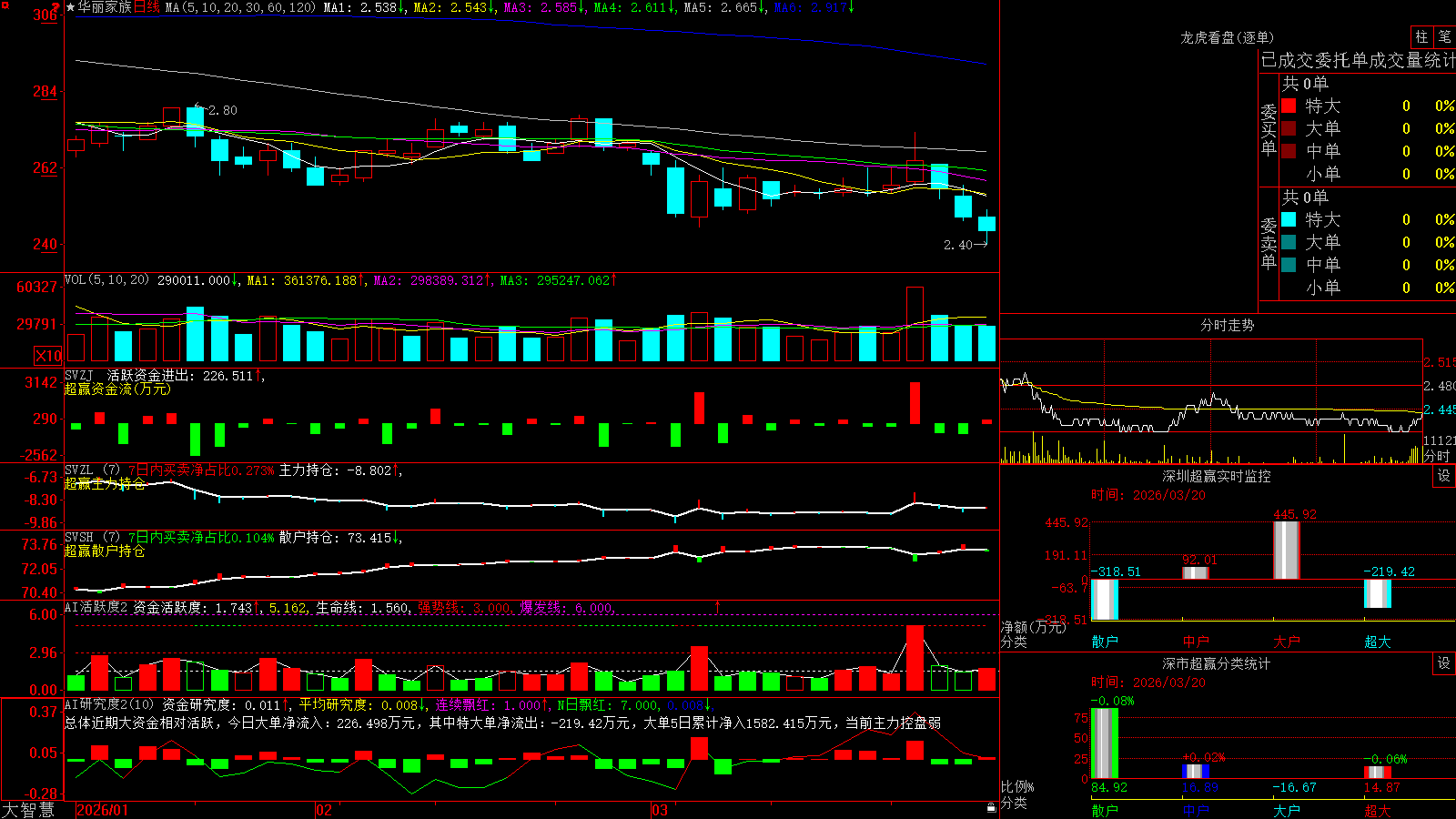Screen dimensions: 1456x819
Task: Click teal swatch for 委卖单 大单
Action: click(1289, 242)
